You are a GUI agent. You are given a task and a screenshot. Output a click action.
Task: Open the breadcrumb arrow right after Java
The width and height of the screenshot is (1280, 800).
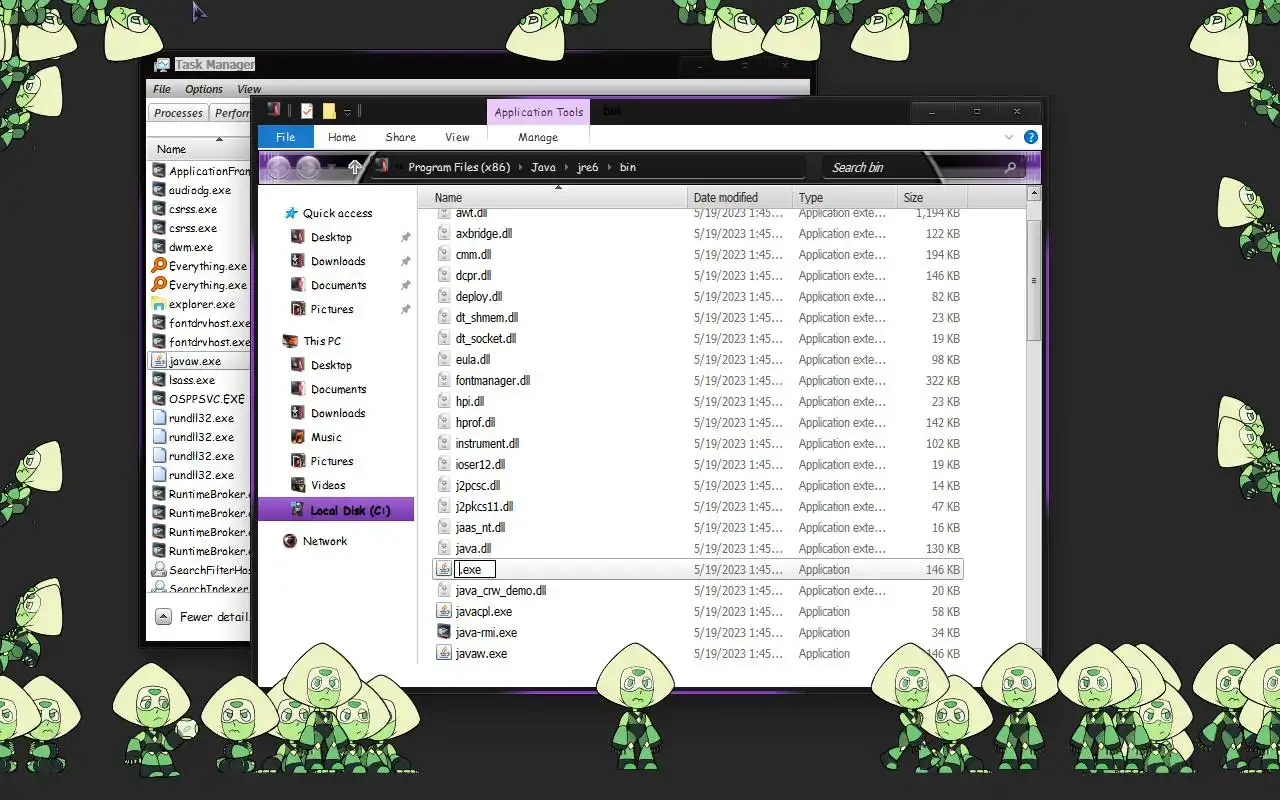tap(566, 167)
